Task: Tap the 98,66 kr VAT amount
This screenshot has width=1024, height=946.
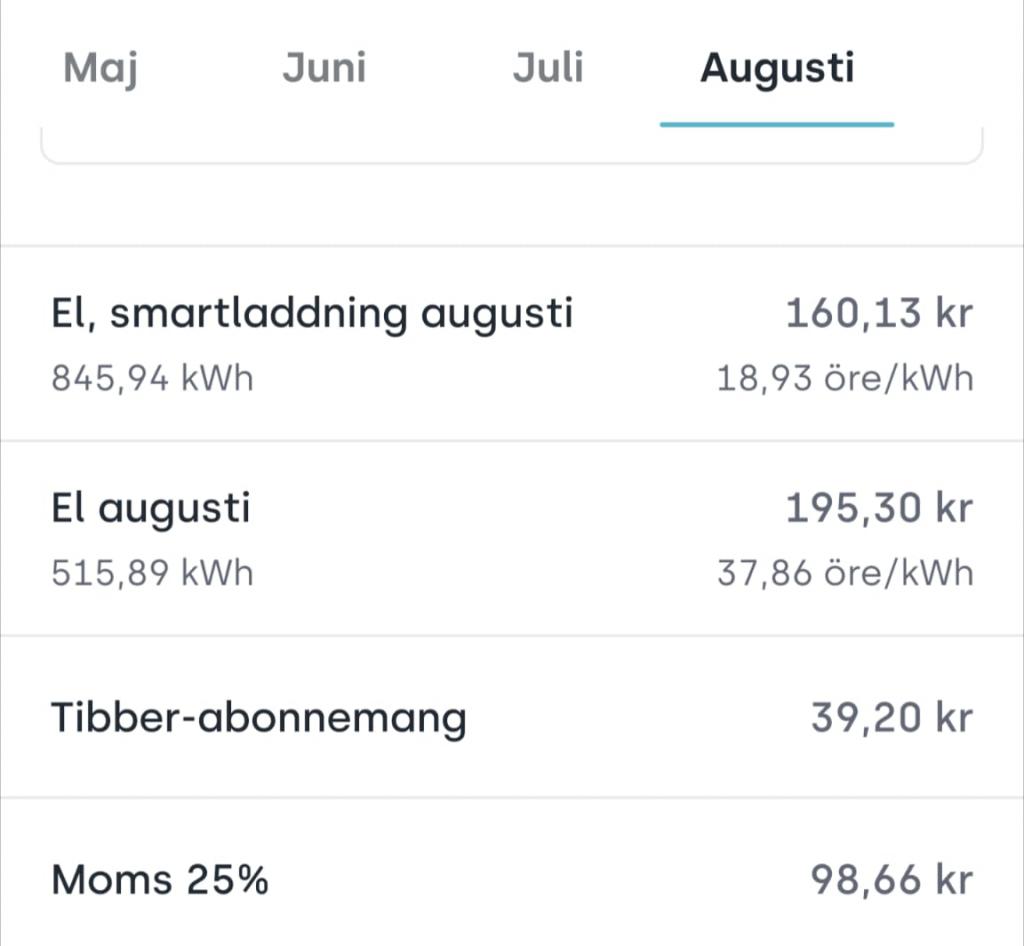Action: [x=892, y=879]
